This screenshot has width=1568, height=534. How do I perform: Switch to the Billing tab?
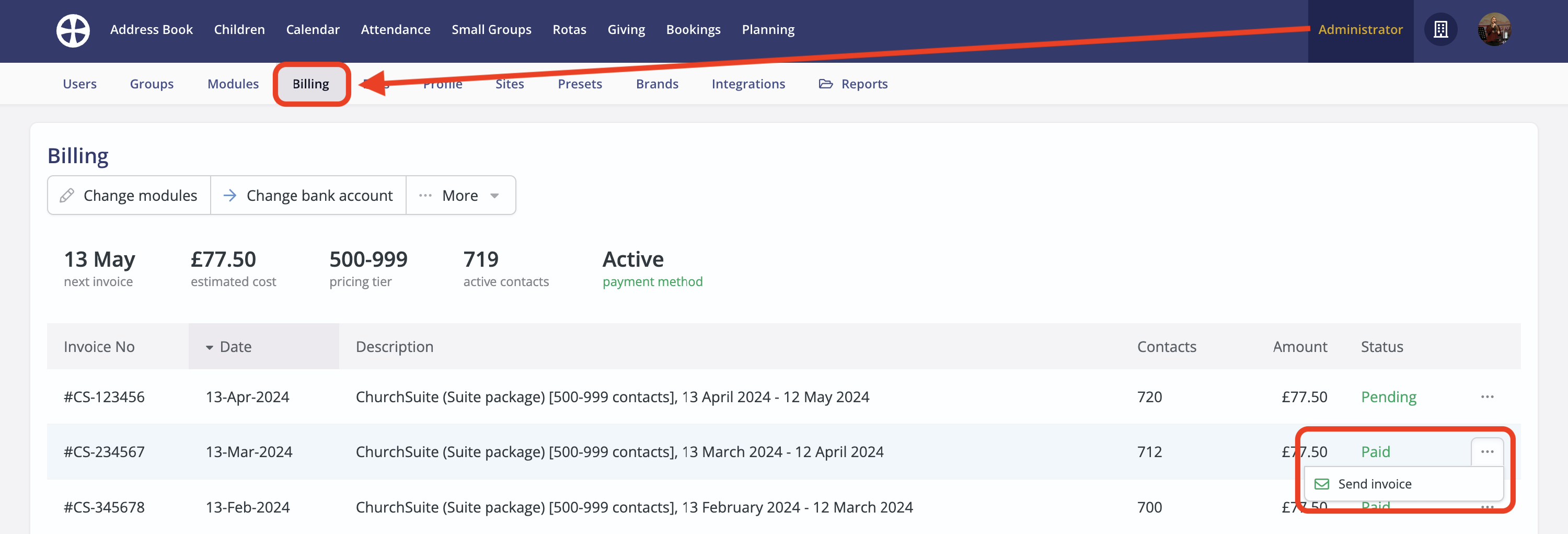(x=311, y=83)
